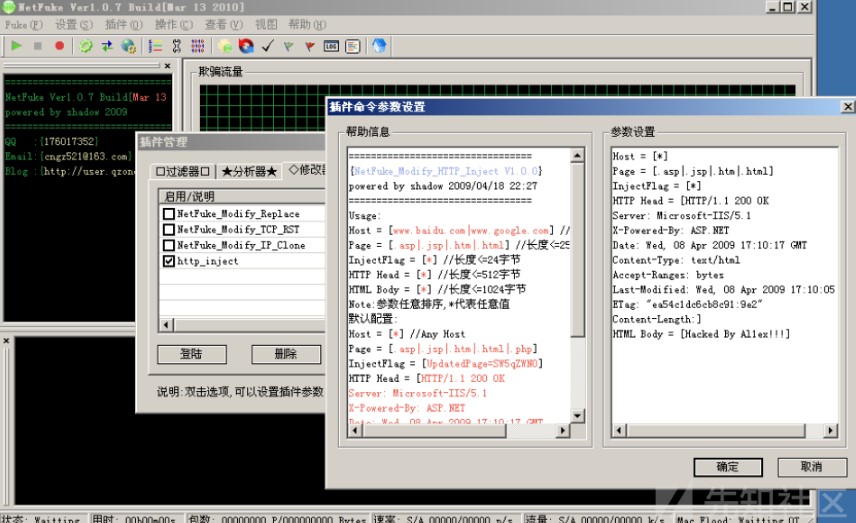Click parameter settings scroll right arrow
Image resolution: width=856 pixels, height=523 pixels.
click(x=830, y=430)
